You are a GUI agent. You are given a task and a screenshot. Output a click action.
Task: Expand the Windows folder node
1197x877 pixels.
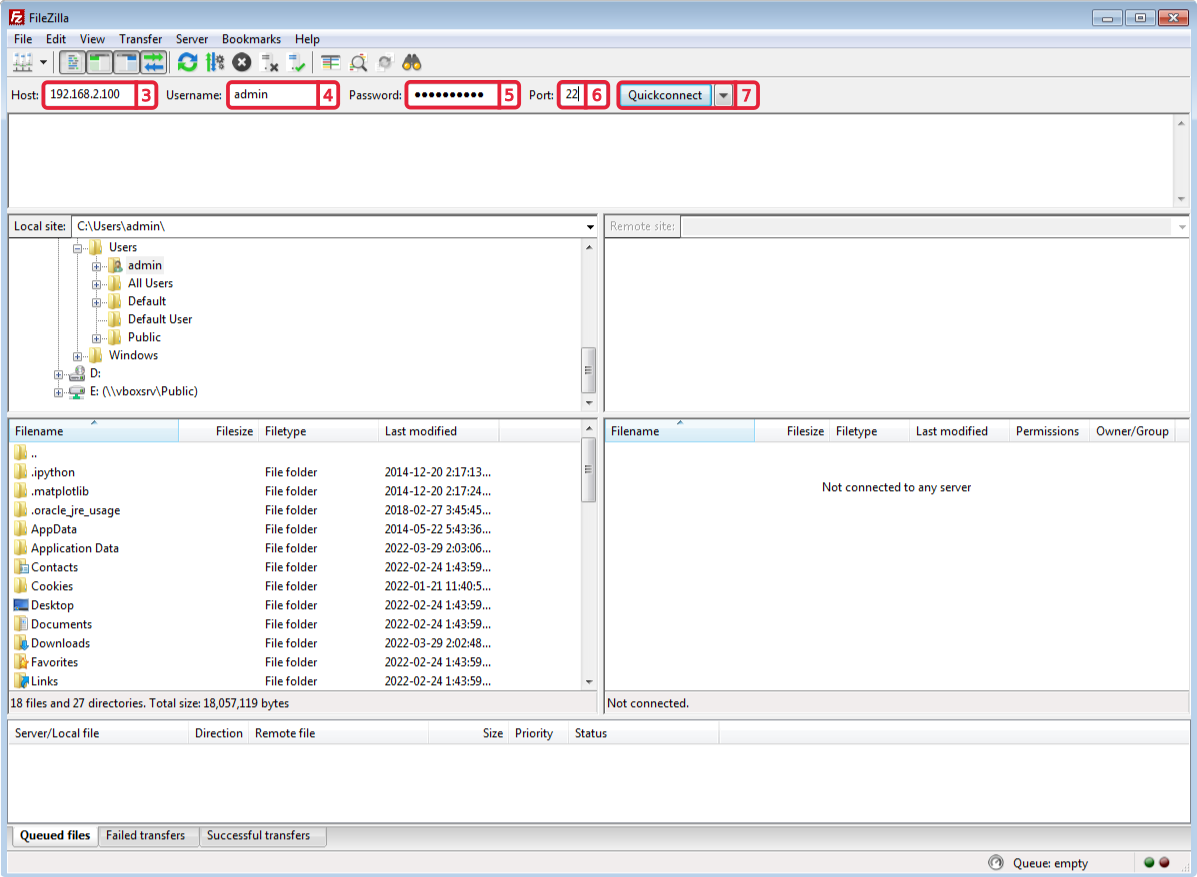77,356
